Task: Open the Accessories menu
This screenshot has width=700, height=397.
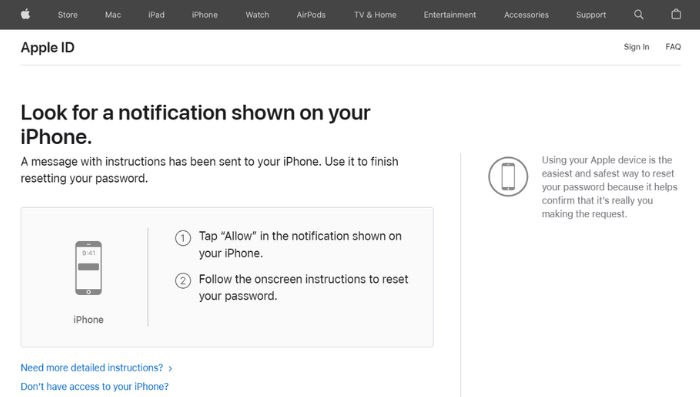Action: (x=526, y=15)
